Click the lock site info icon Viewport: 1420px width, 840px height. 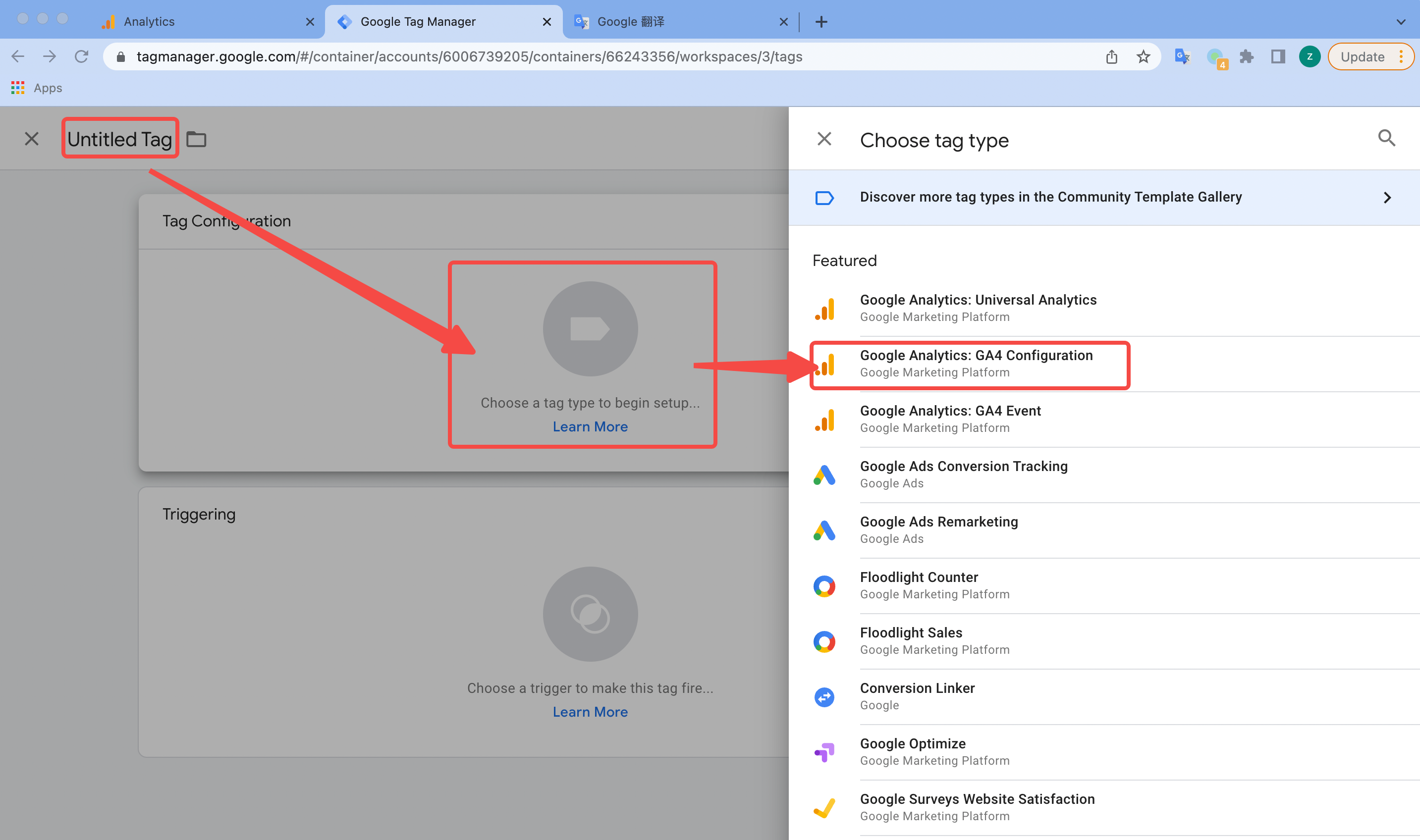click(x=120, y=56)
